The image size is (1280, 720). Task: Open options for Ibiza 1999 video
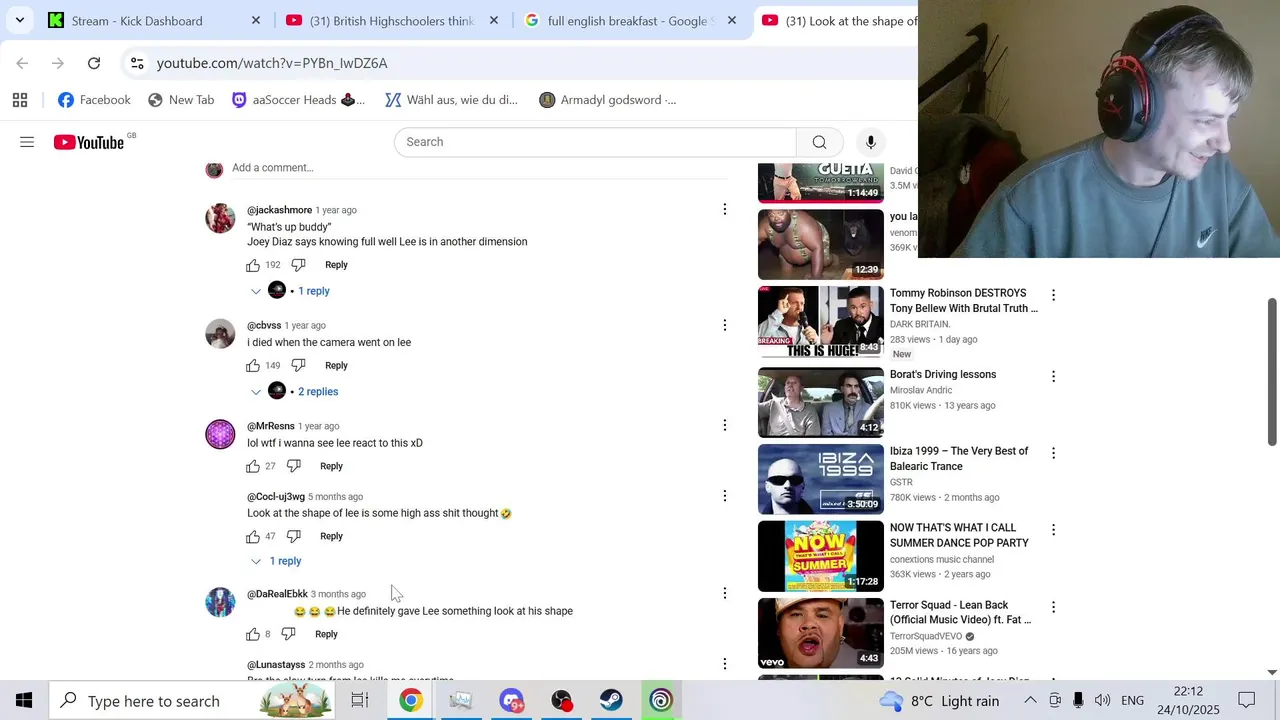[x=1053, y=453]
